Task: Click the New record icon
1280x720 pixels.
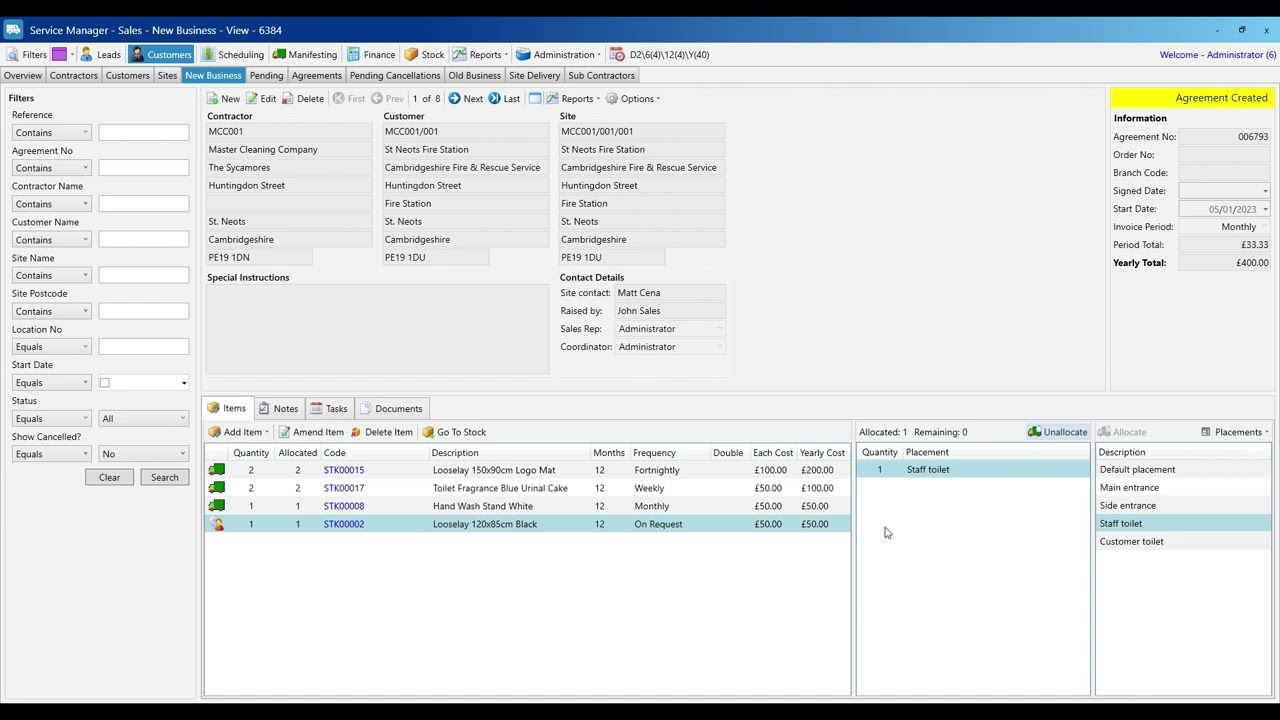Action: (x=213, y=99)
